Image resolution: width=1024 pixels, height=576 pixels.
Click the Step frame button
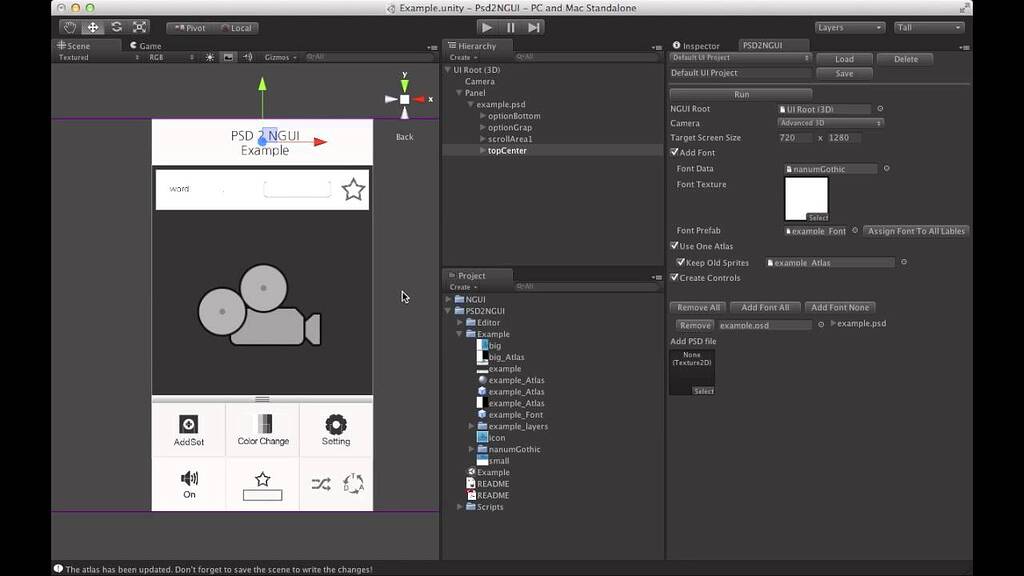535,27
